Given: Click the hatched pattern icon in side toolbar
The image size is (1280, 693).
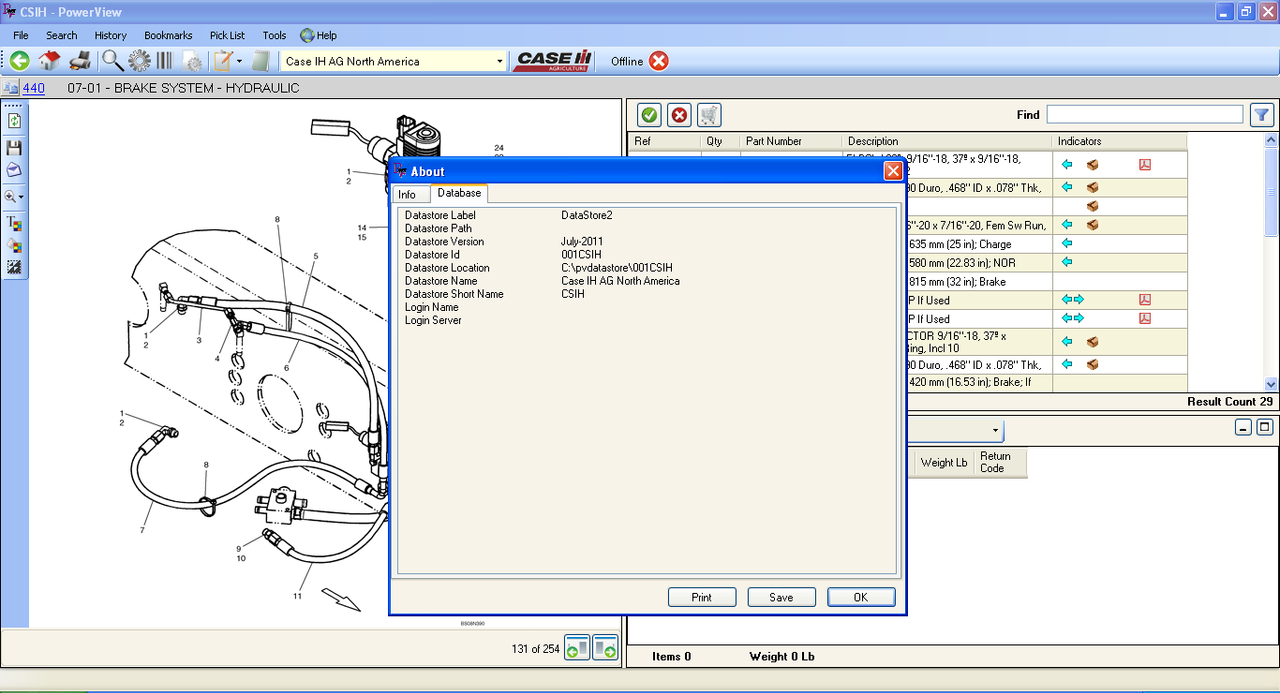Looking at the screenshot, I should (14, 267).
